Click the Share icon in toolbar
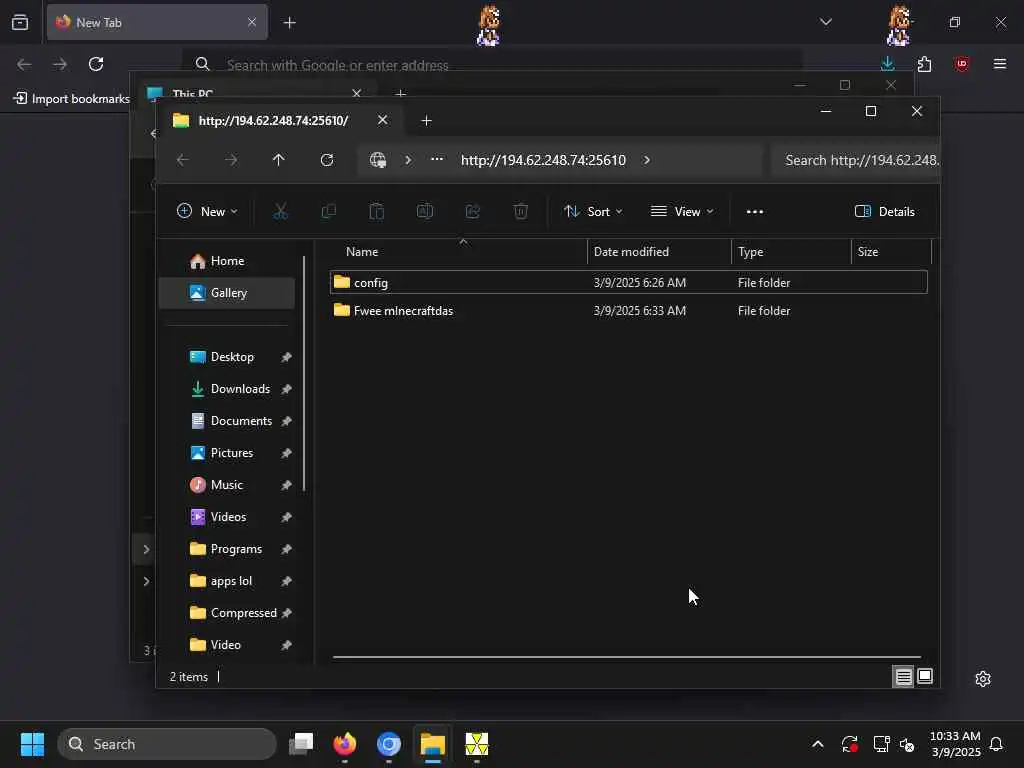The width and height of the screenshot is (1024, 768). (473, 212)
